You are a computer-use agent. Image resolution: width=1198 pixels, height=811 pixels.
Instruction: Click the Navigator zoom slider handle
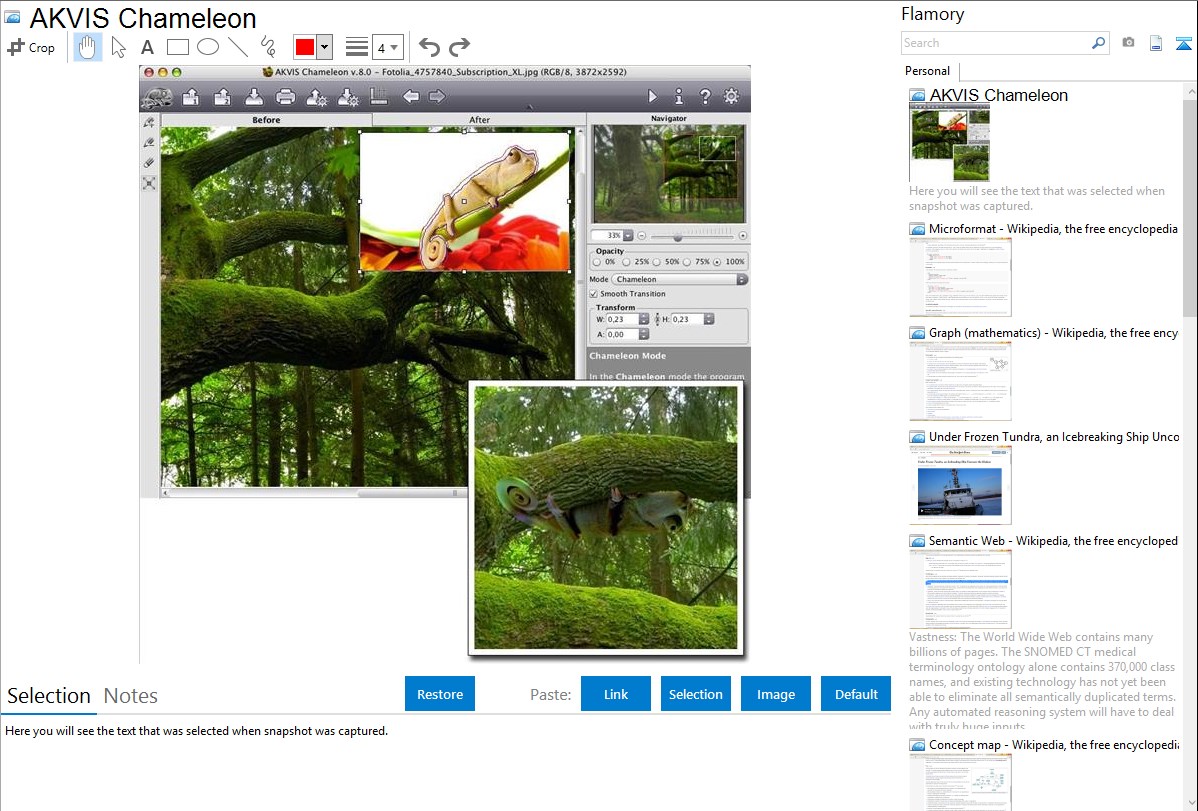[678, 237]
